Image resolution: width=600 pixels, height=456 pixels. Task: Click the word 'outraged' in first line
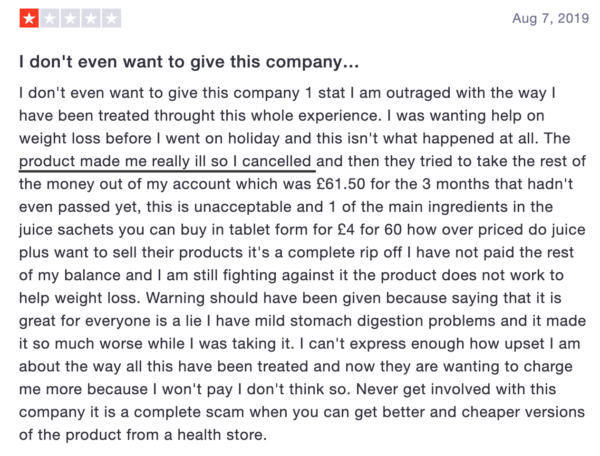418,93
